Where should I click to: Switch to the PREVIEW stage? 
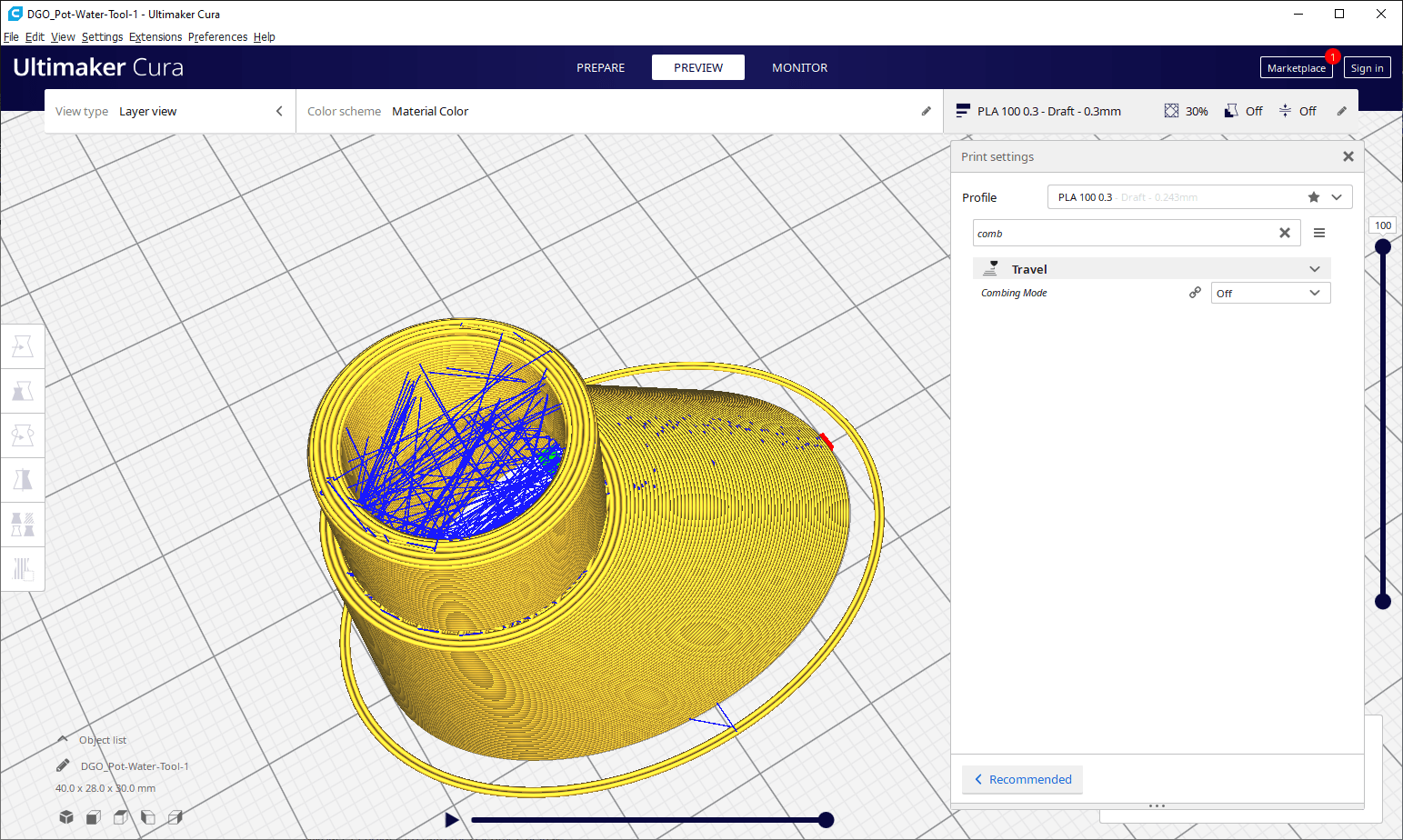(698, 67)
